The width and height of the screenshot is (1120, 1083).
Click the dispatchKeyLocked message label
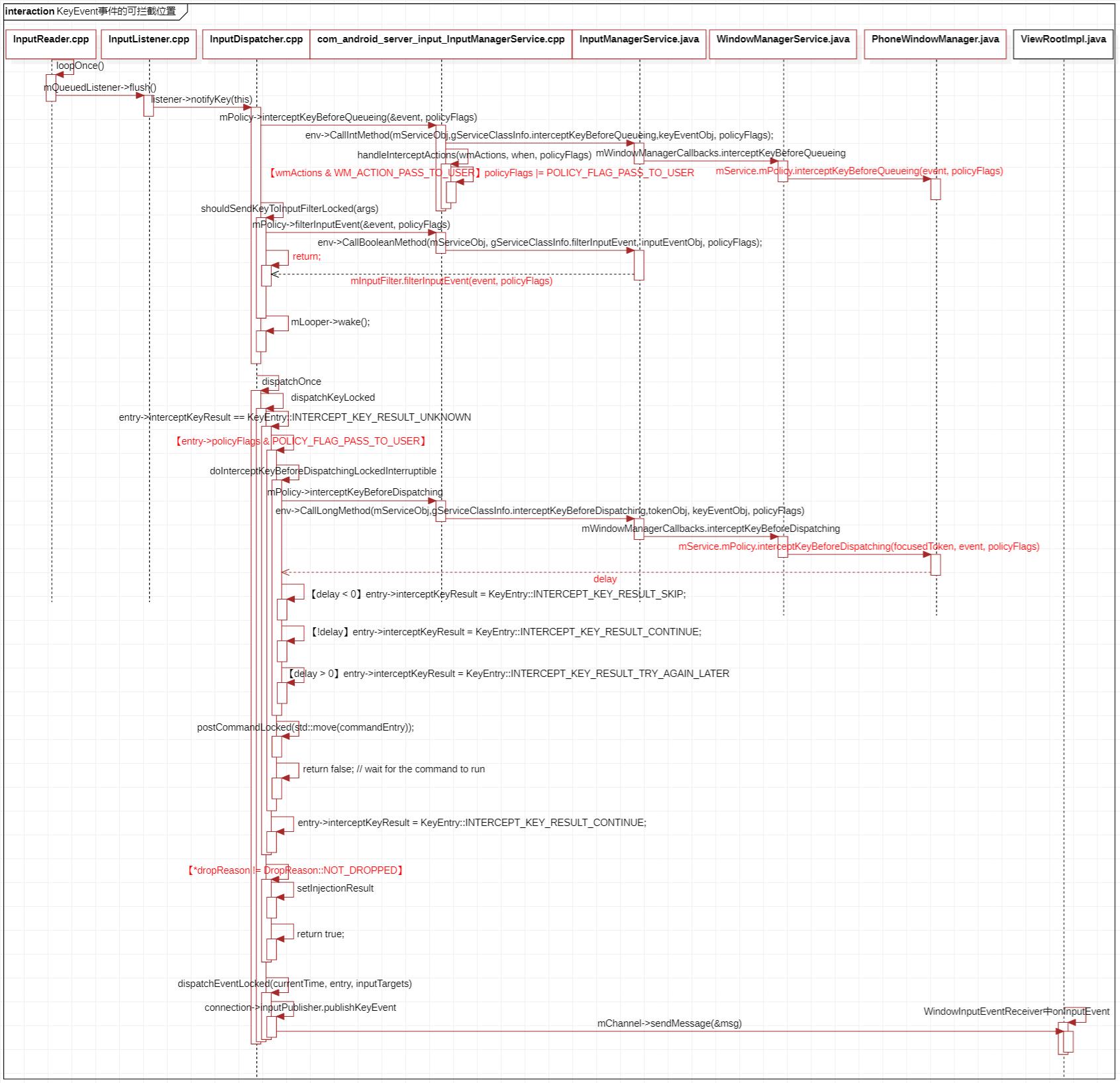(333, 397)
